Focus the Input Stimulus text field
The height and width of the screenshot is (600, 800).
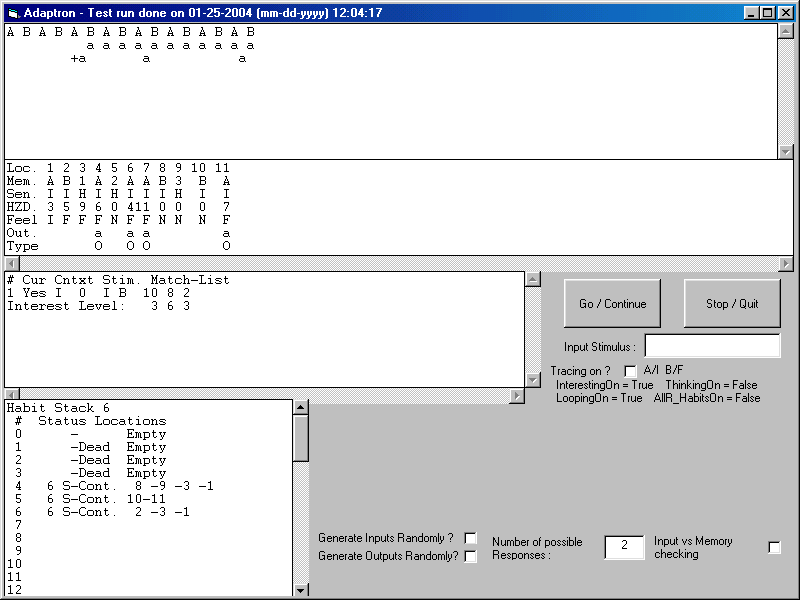pyautogui.click(x=712, y=346)
